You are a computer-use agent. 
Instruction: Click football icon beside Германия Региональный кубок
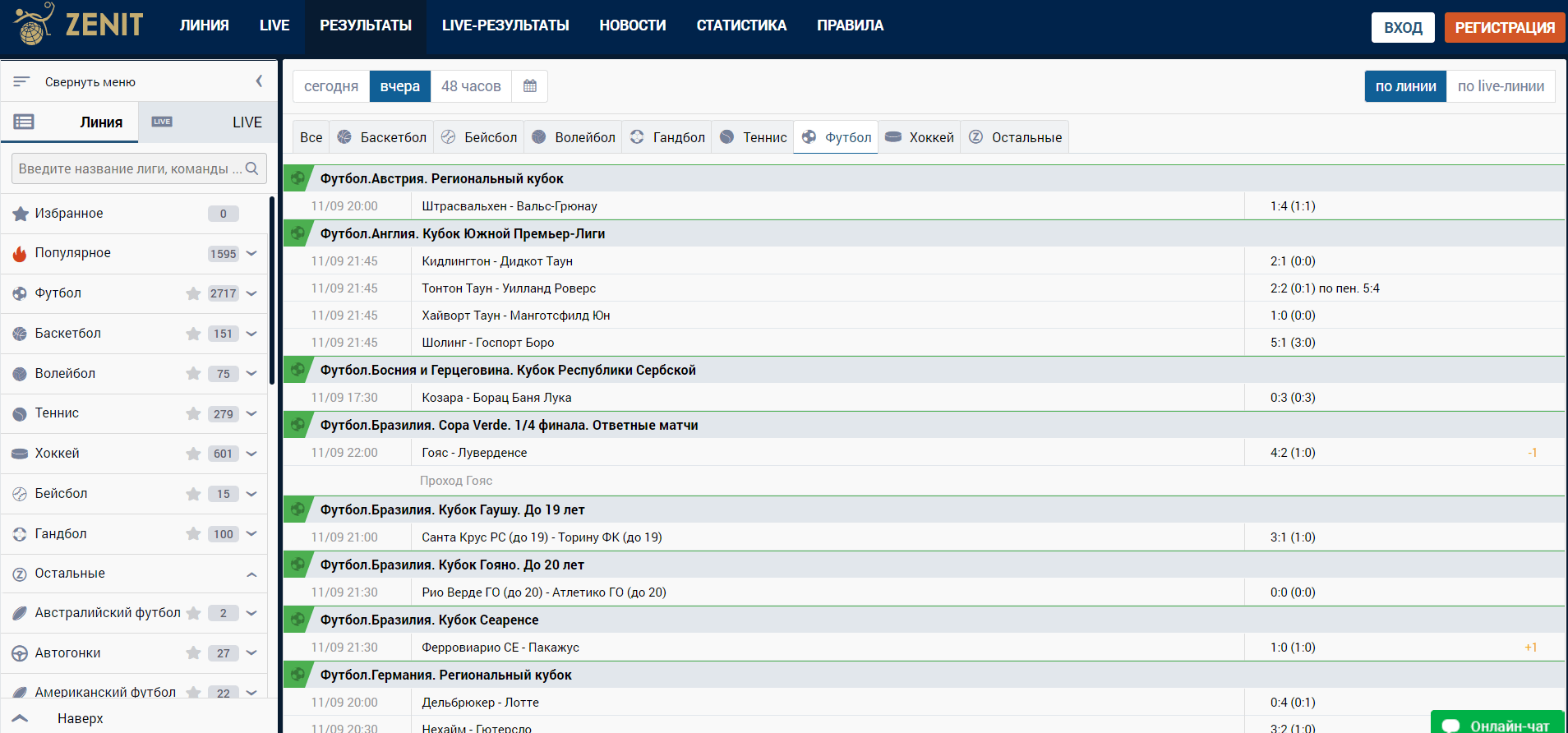(x=298, y=675)
